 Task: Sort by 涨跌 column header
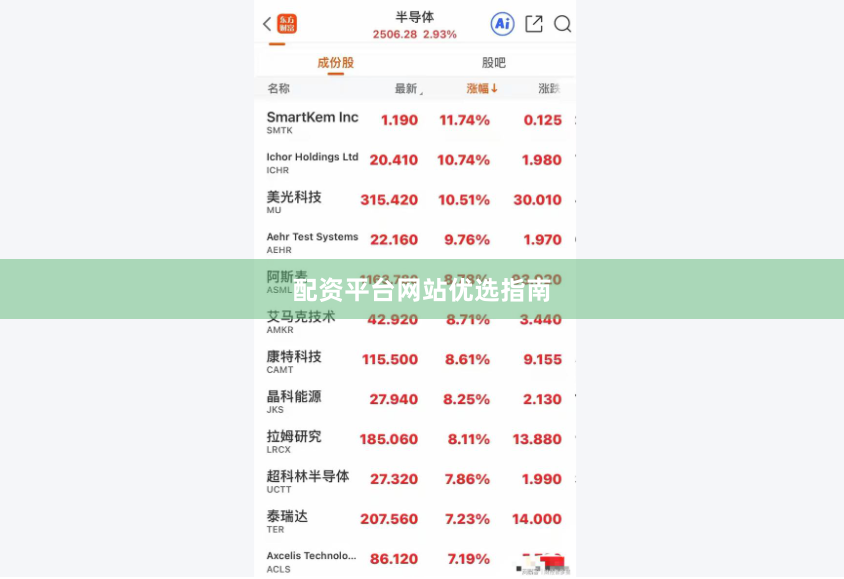pyautogui.click(x=549, y=89)
